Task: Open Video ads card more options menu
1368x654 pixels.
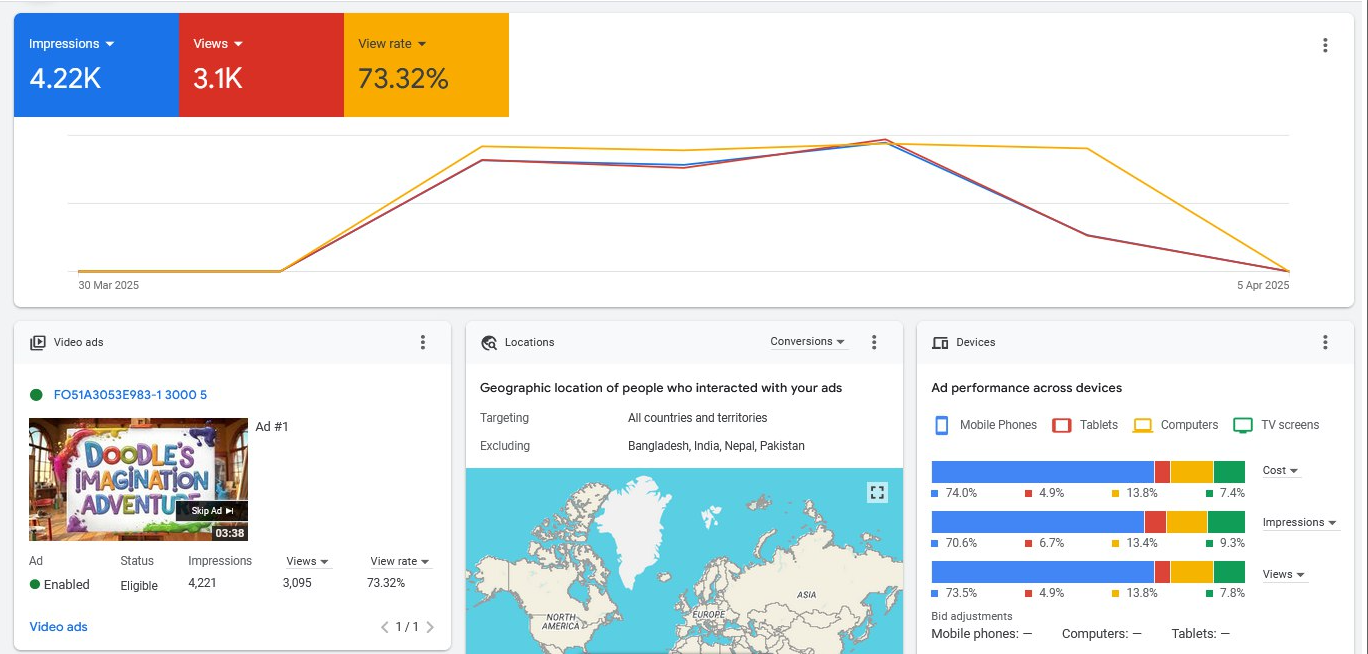Action: click(423, 342)
